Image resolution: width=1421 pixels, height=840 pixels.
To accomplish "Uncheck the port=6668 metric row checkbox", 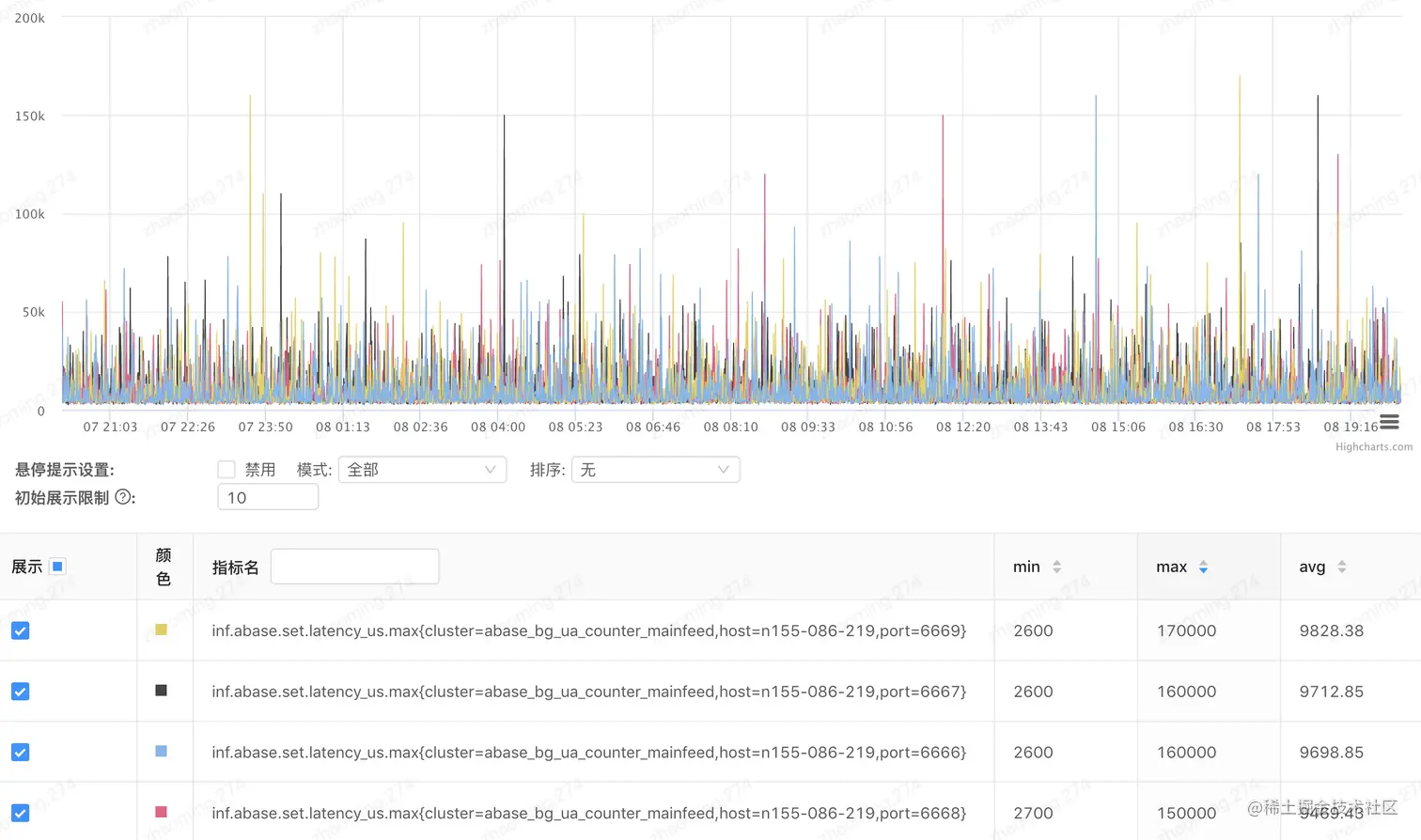I will click(x=21, y=813).
